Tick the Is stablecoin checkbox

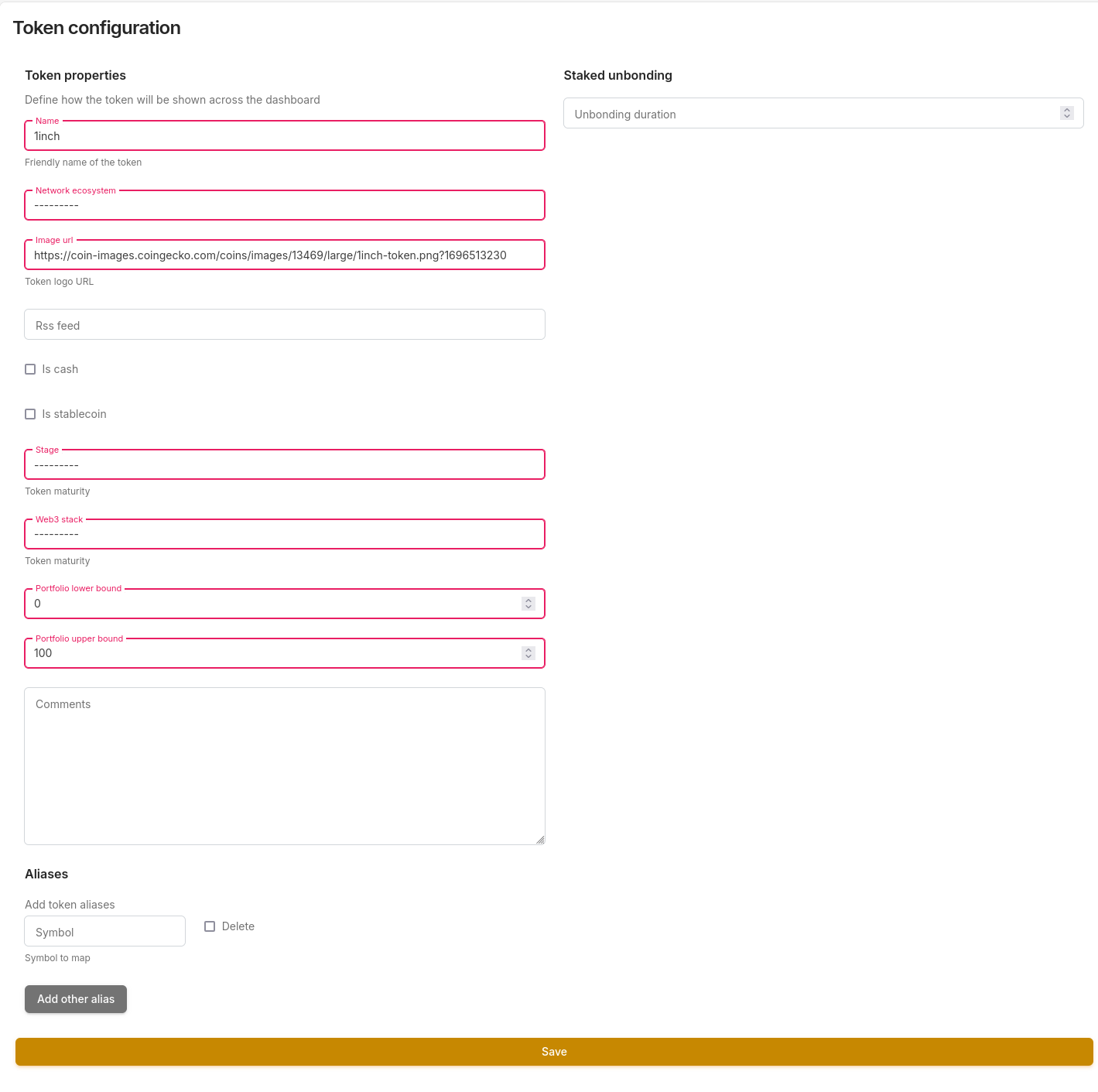pos(30,414)
